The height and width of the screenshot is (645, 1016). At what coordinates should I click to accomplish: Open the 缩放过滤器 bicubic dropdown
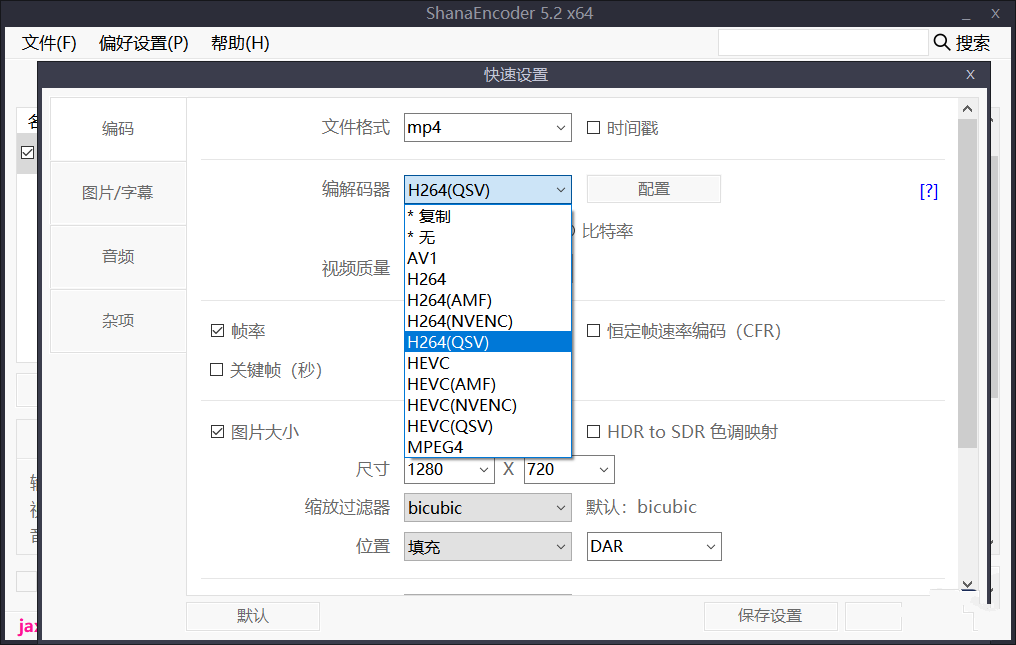(487, 508)
